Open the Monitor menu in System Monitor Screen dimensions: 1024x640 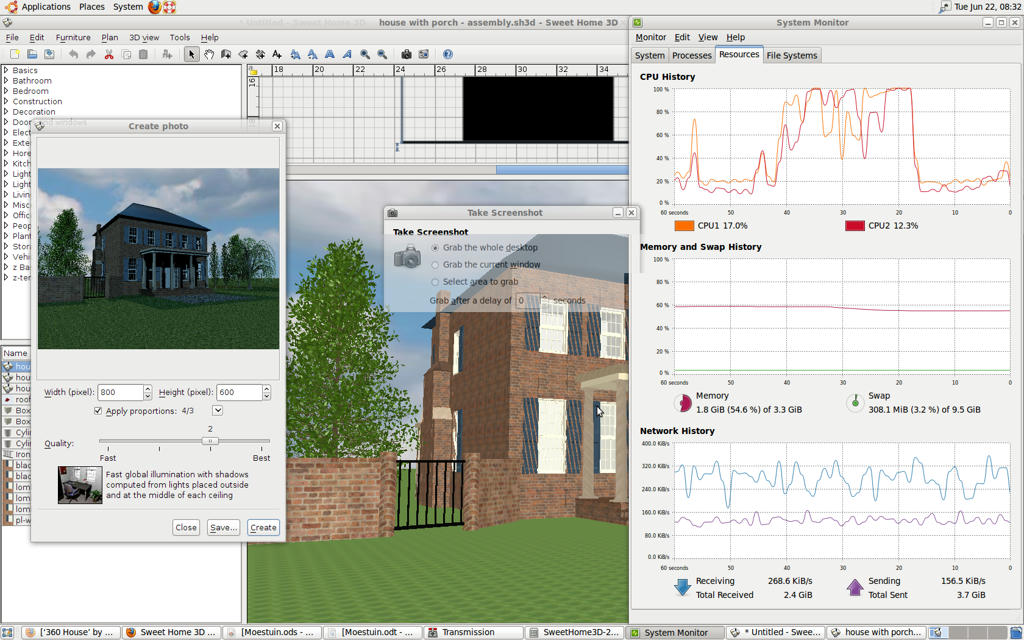(650, 37)
